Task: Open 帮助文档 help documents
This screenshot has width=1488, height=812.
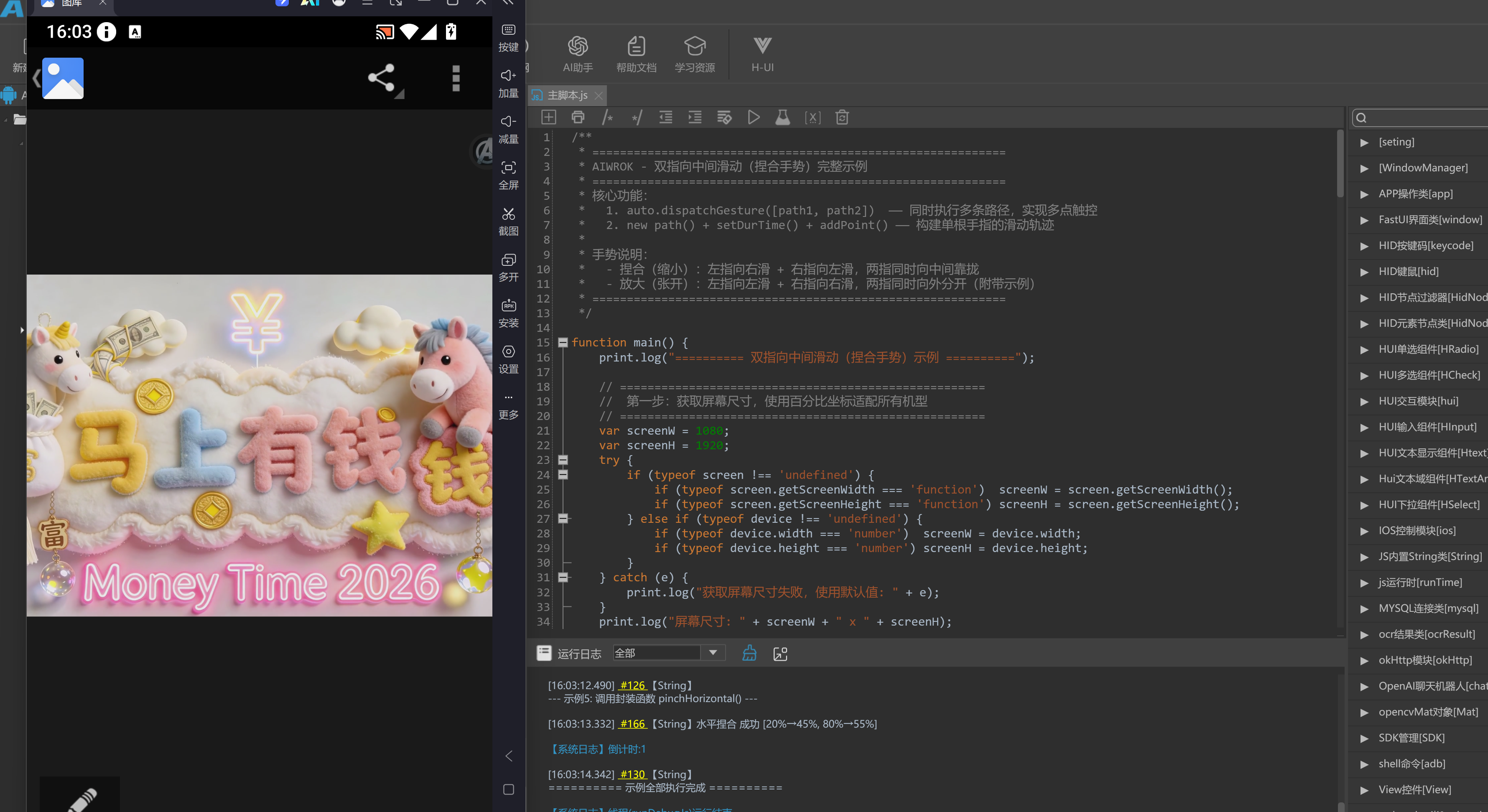Action: pyautogui.click(x=636, y=54)
